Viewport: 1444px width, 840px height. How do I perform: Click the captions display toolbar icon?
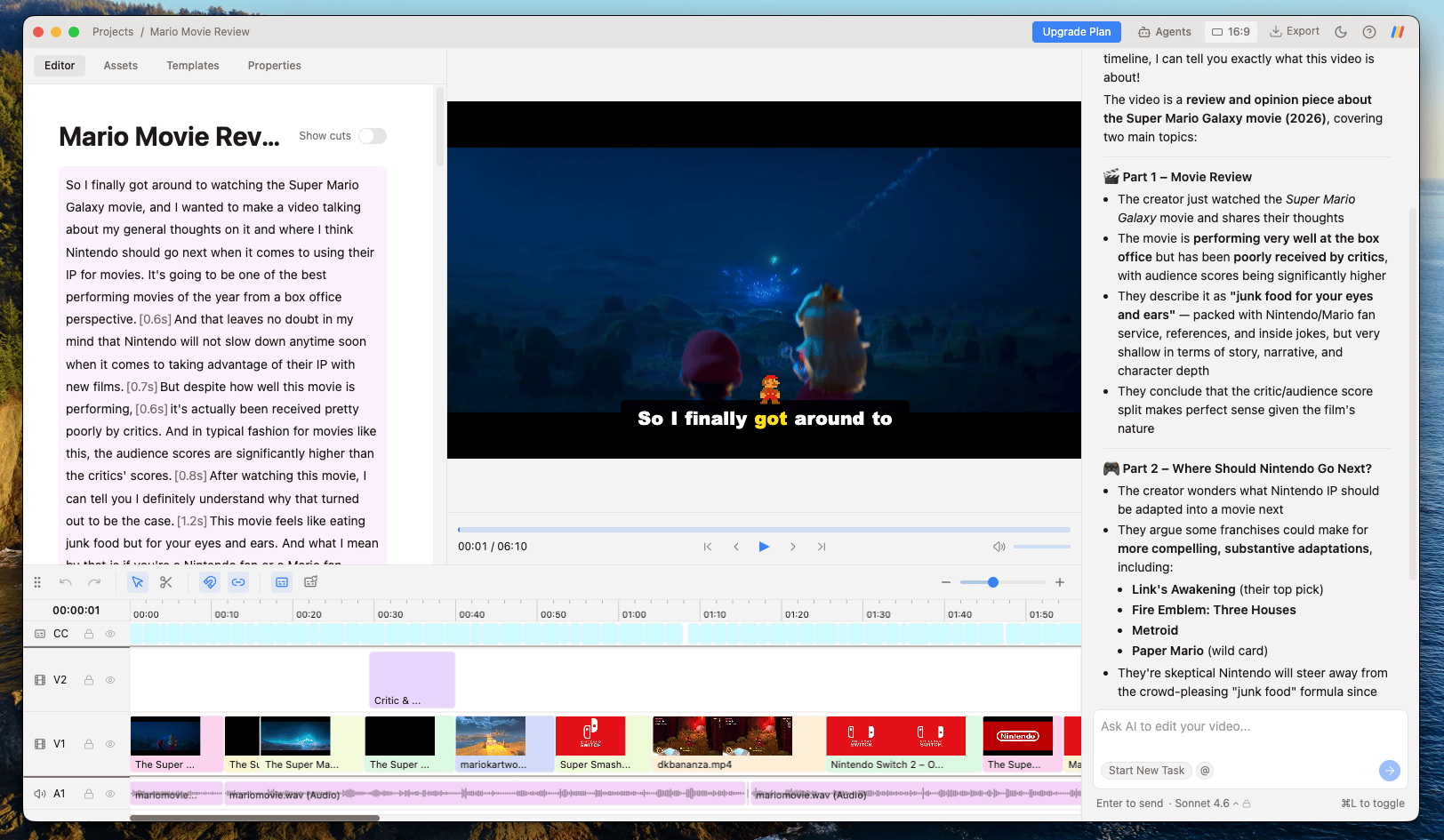pos(282,582)
